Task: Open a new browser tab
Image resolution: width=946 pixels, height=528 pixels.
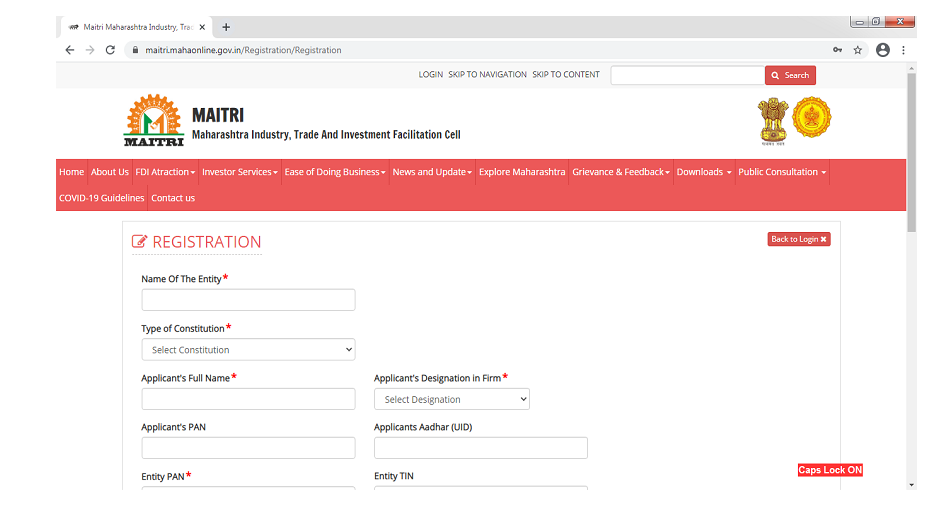Action: pyautogui.click(x=226, y=27)
